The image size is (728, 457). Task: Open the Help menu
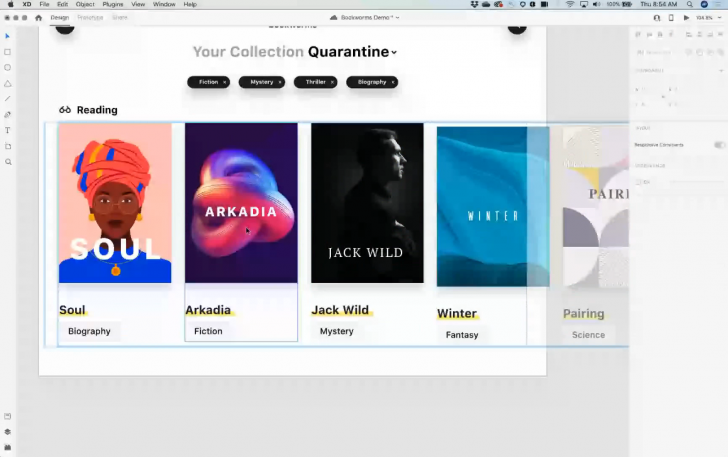point(190,4)
